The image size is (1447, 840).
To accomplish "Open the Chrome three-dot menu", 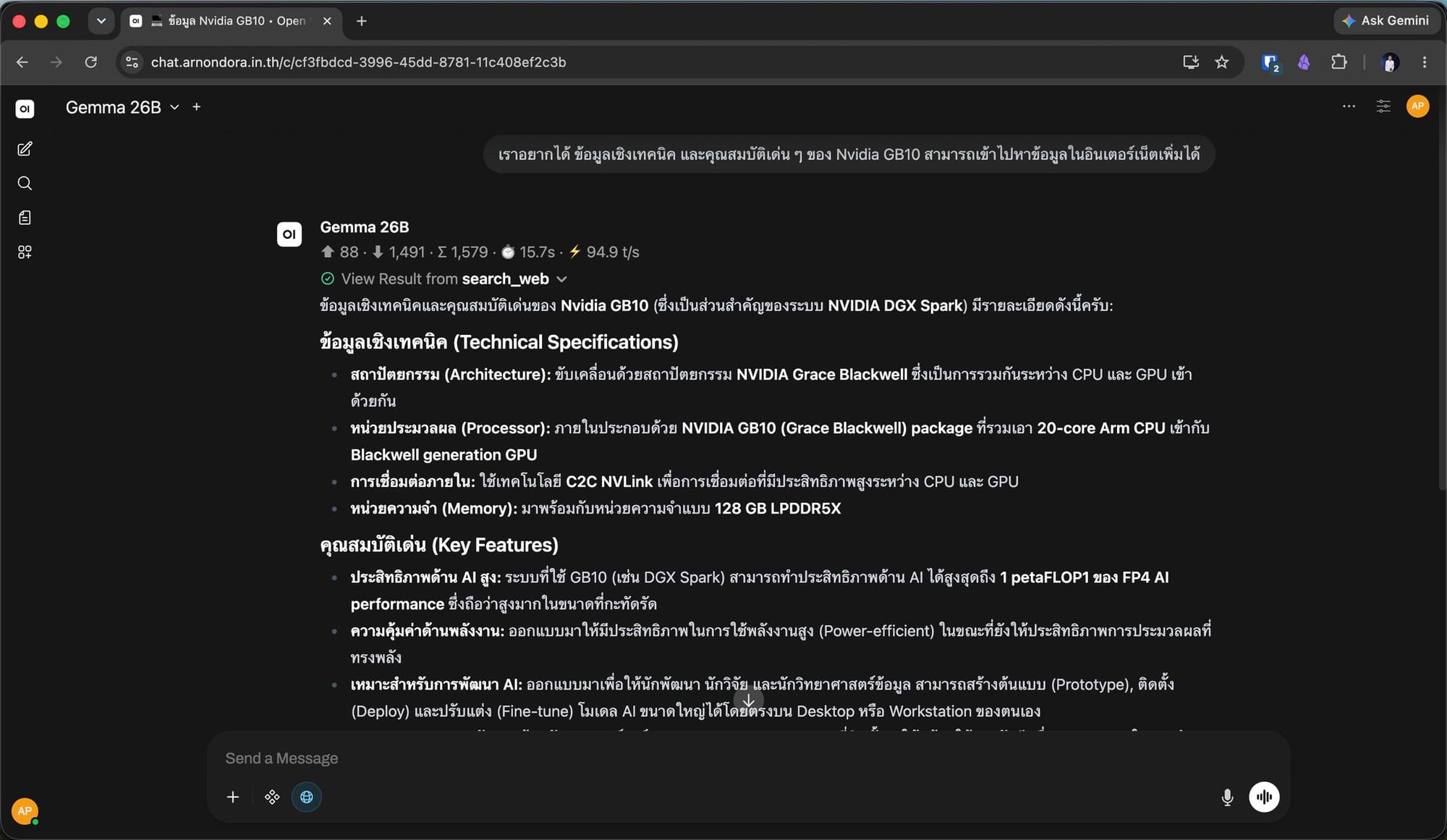I will click(1425, 62).
